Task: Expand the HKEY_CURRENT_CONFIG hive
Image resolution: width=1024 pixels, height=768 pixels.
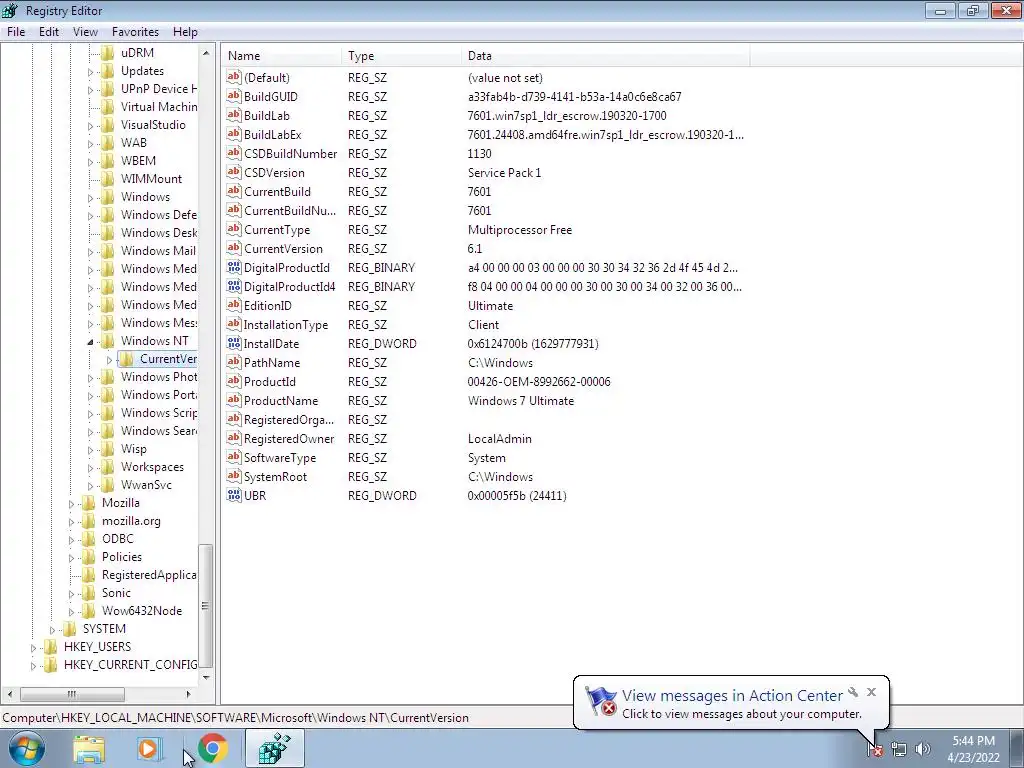Action: [33, 665]
